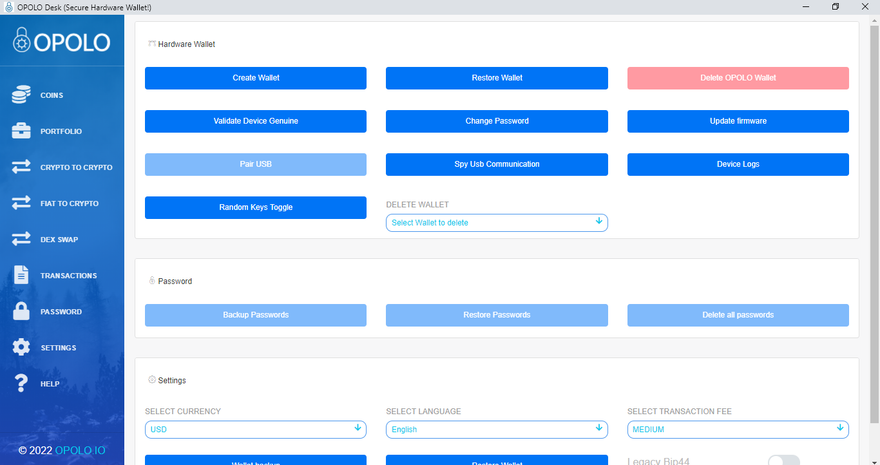The height and width of the screenshot is (465, 880).
Task: Click the Settings gear icon in sidebar
Action: 21,347
